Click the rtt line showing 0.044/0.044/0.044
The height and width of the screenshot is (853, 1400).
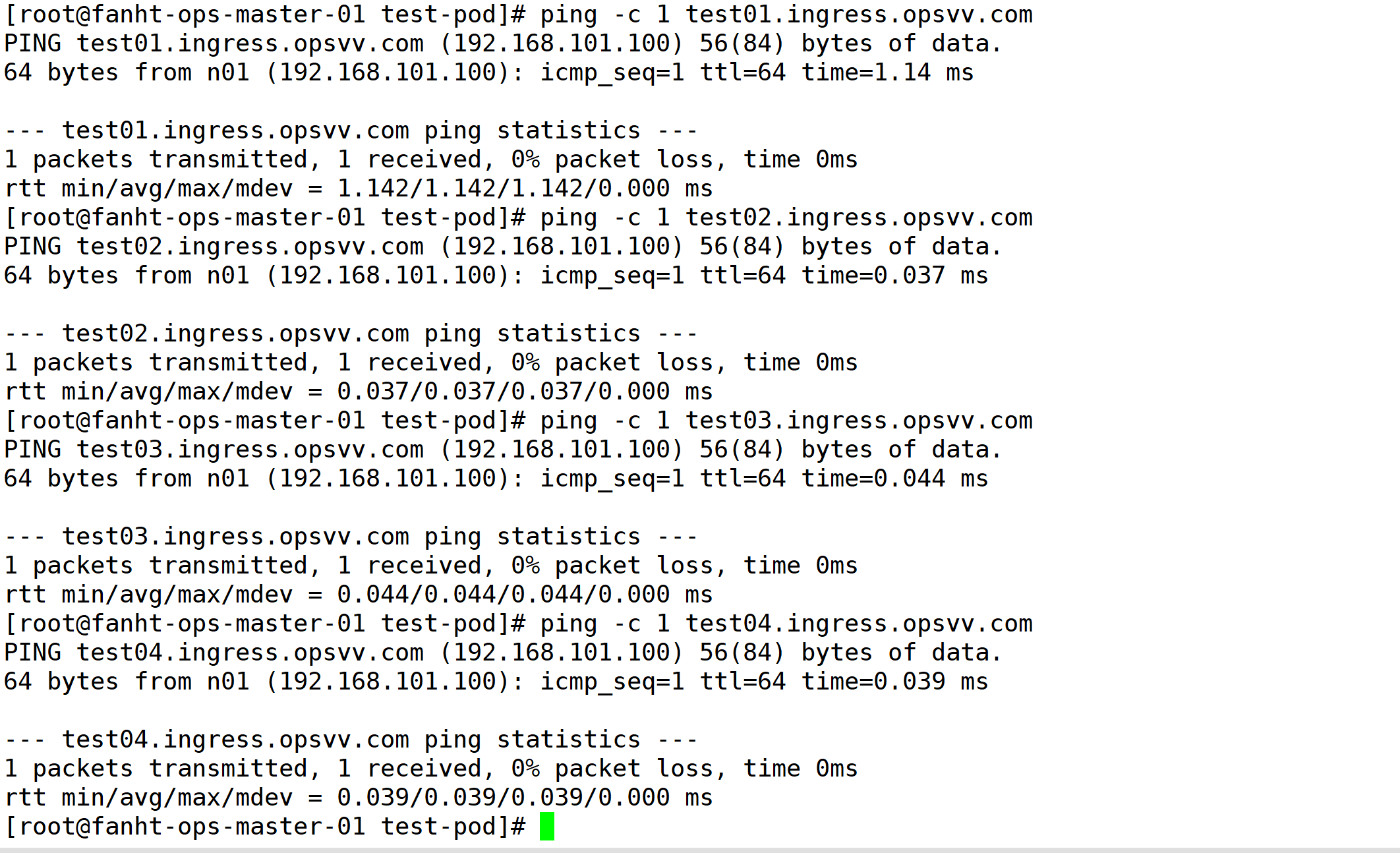coord(359,595)
